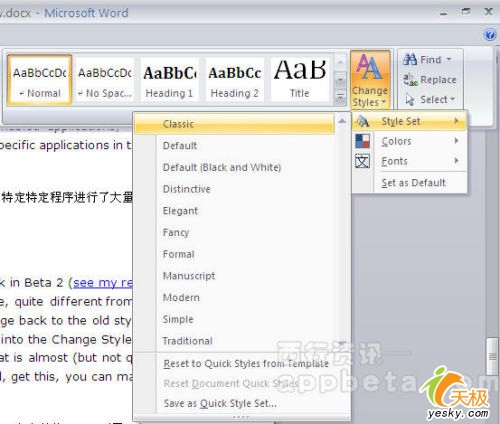Open the Word Help question-mark icon
This screenshot has height=424, width=500.
(x=490, y=34)
